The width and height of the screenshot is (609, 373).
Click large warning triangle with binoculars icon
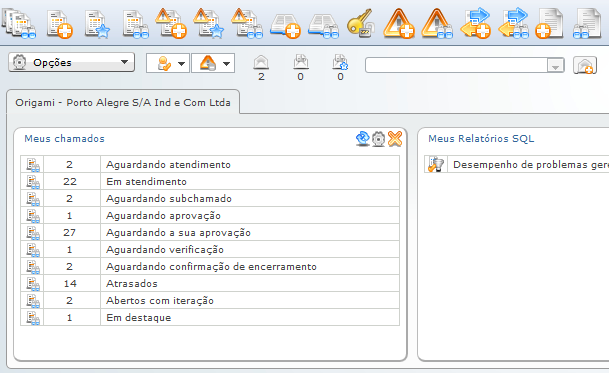click(x=437, y=23)
